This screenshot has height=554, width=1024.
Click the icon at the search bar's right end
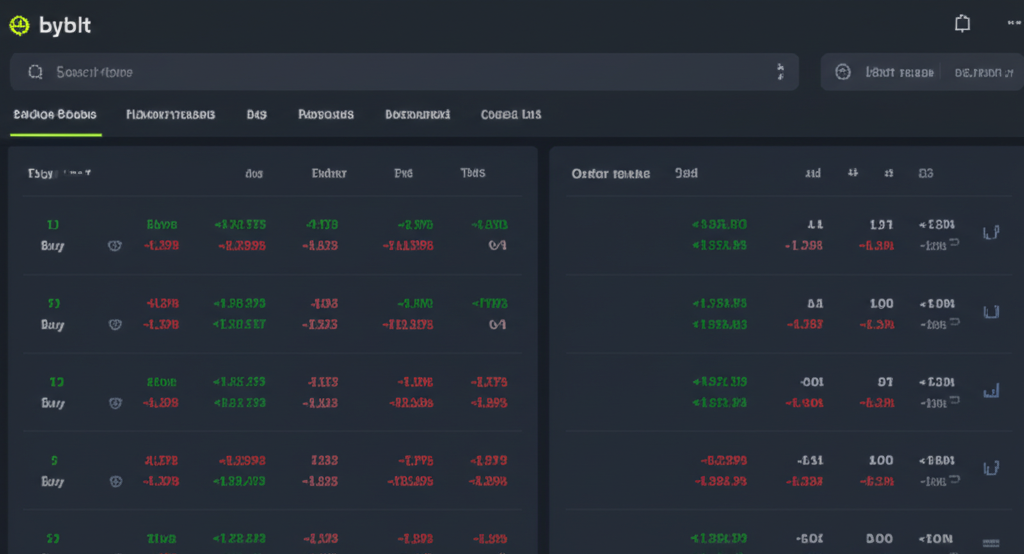click(780, 72)
